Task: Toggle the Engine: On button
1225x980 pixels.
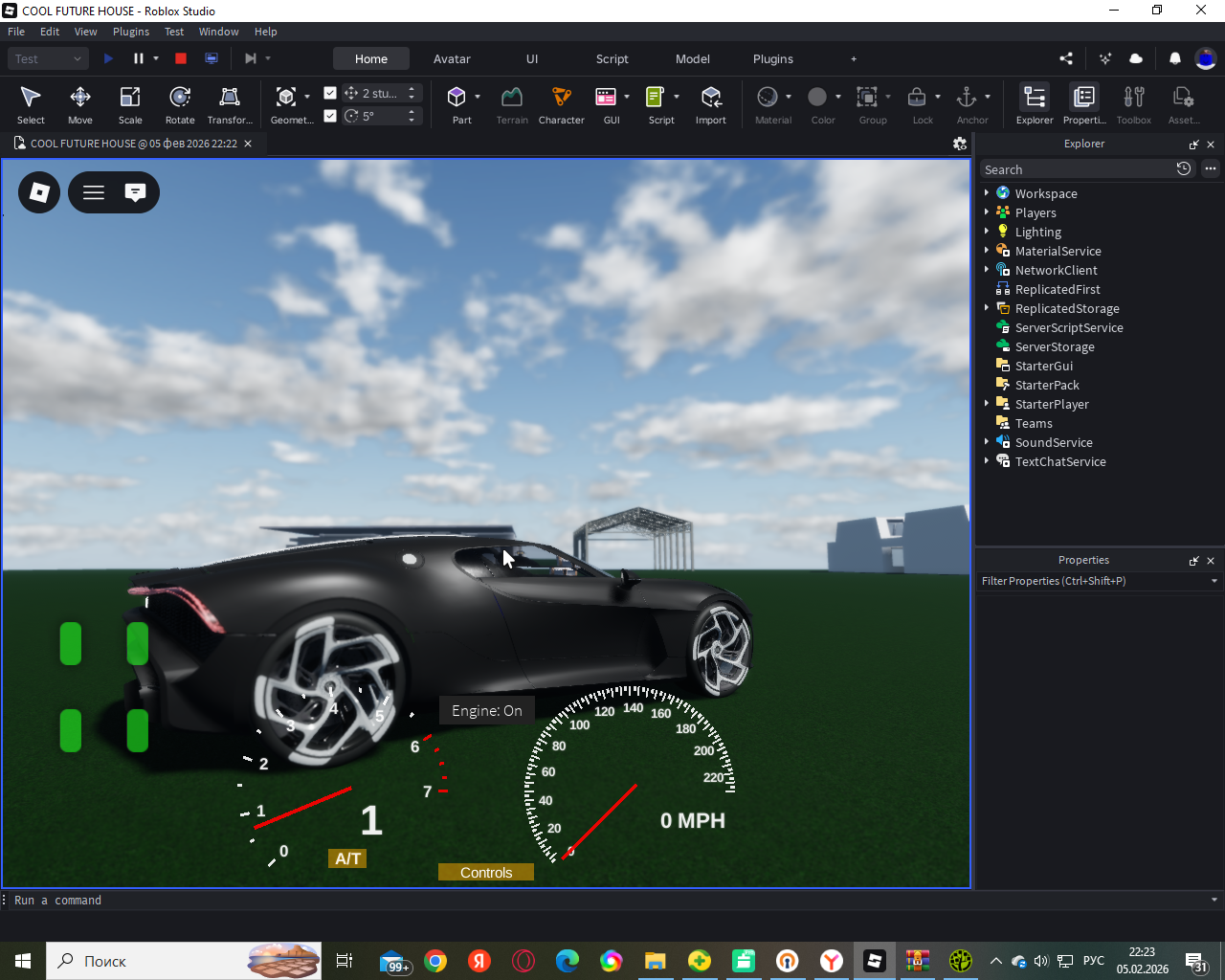Action: (x=486, y=711)
